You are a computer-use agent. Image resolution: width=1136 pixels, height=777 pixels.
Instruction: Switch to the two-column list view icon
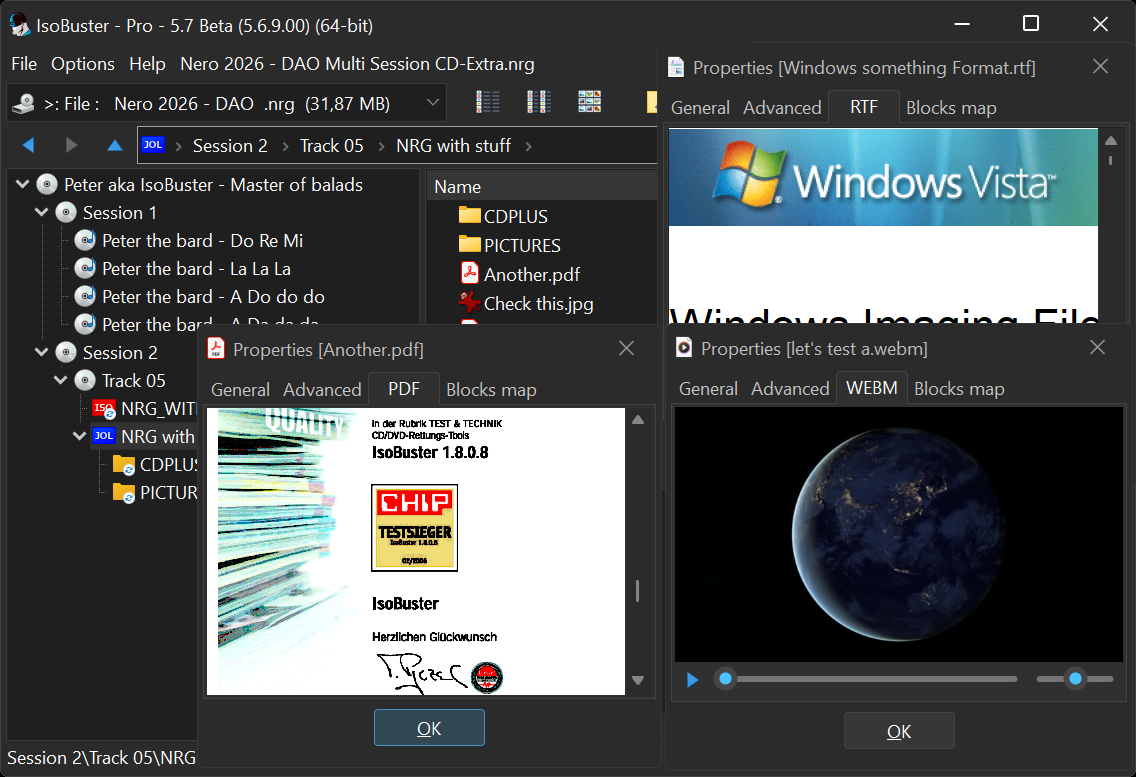[x=539, y=102]
